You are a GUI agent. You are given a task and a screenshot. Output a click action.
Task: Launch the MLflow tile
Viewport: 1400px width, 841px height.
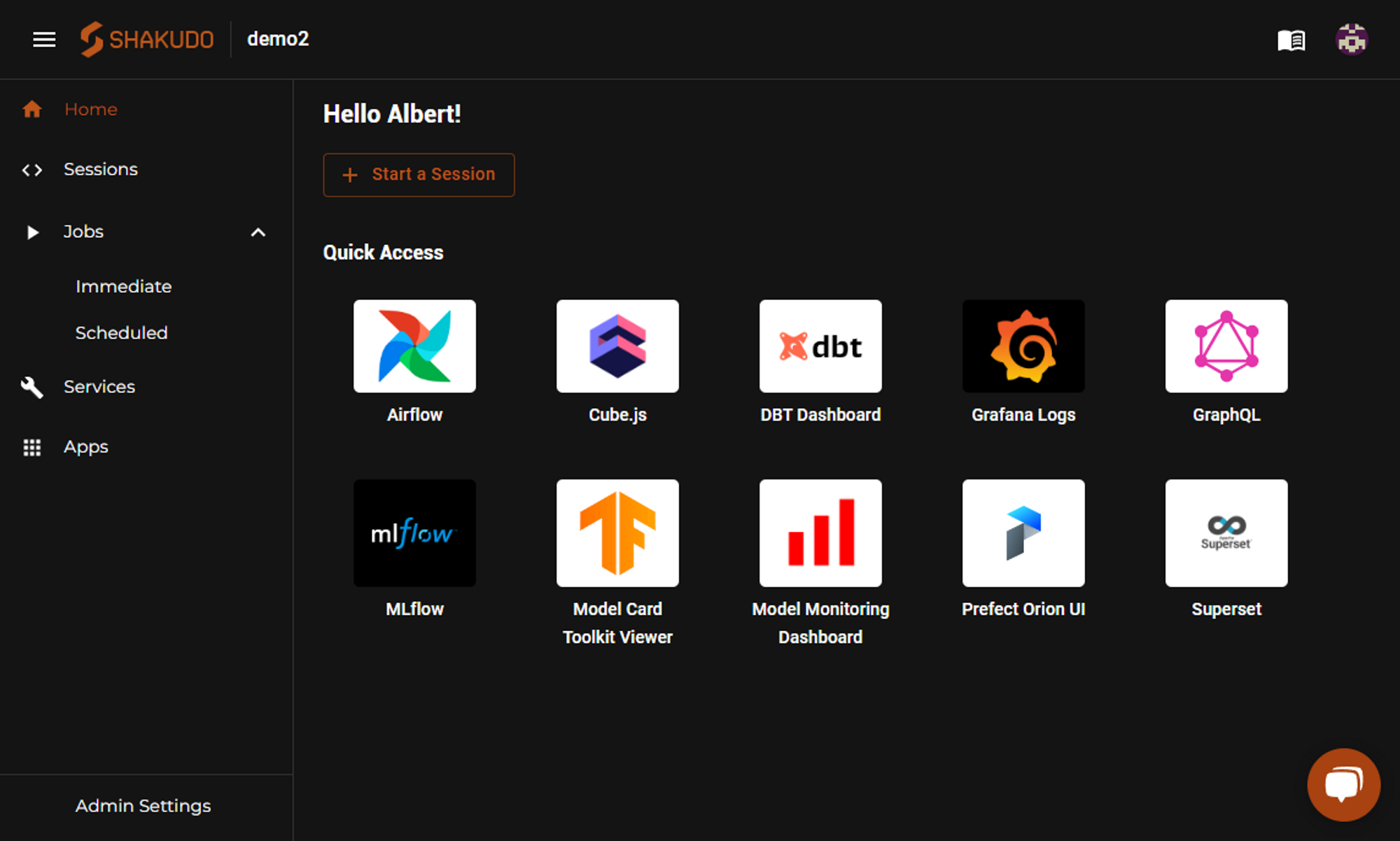[x=414, y=533]
